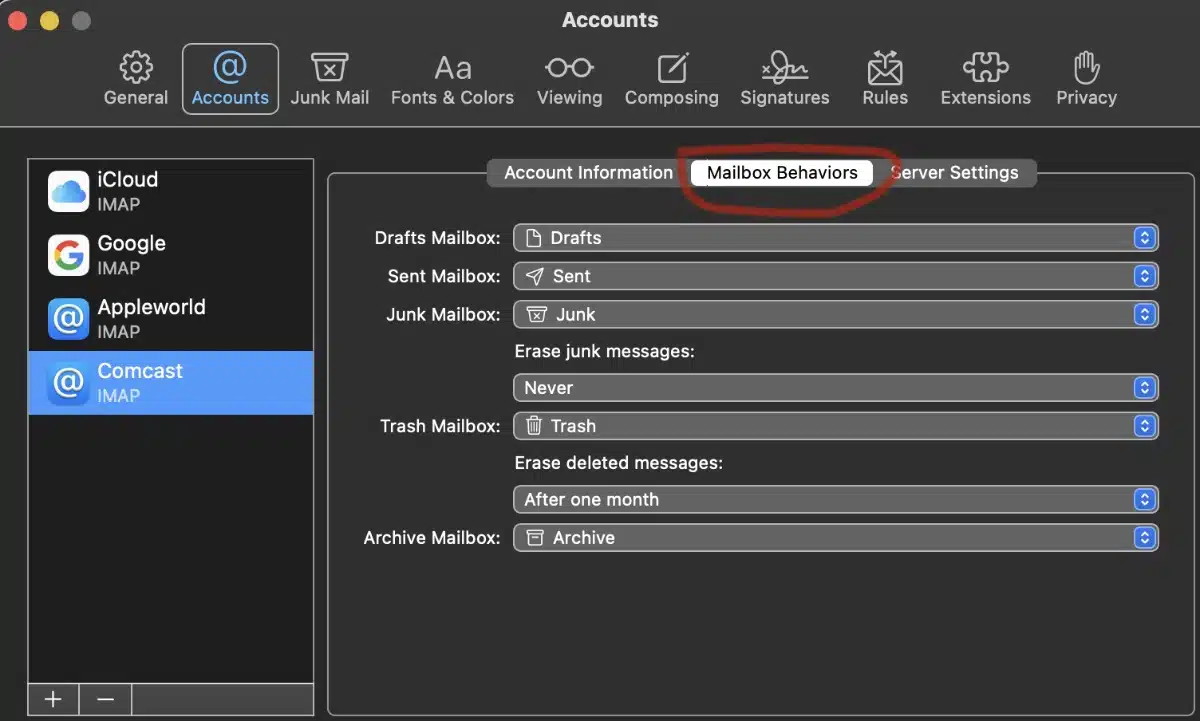1200x721 pixels.
Task: Switch to Mailbox Behaviors tab
Action: 782,172
